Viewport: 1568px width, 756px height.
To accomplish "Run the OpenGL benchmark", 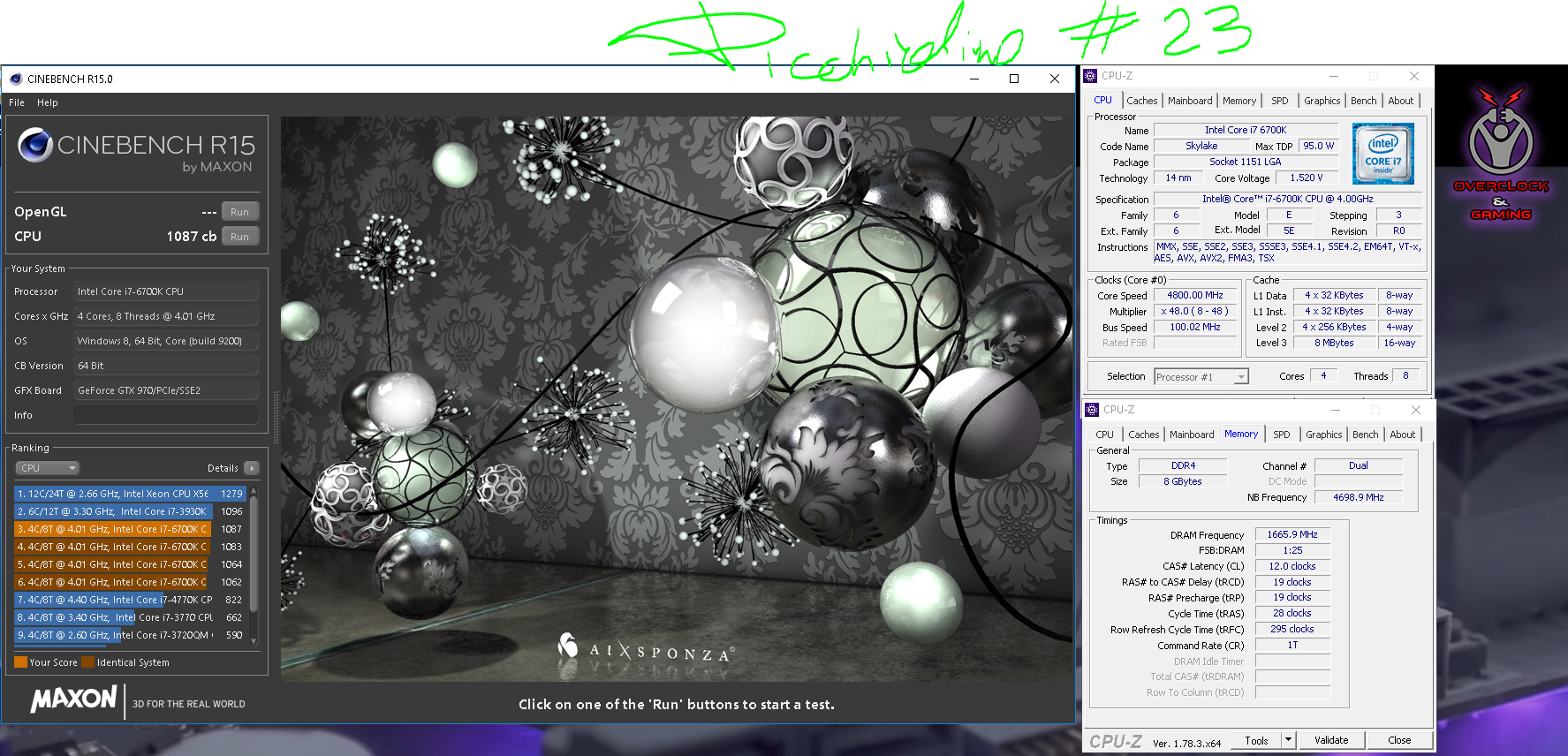I will [239, 212].
